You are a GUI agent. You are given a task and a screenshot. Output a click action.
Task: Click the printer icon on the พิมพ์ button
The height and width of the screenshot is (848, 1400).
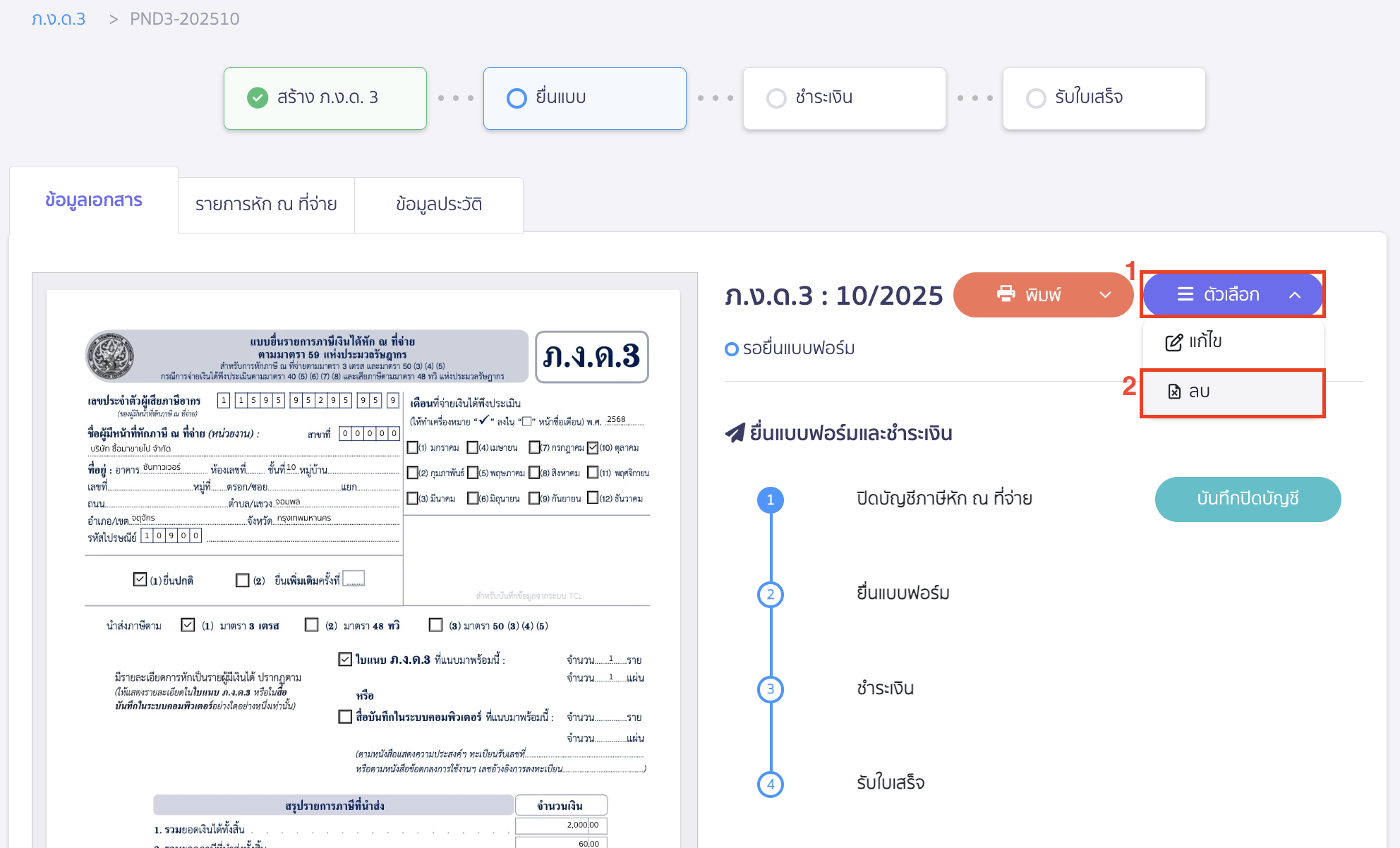1006,293
